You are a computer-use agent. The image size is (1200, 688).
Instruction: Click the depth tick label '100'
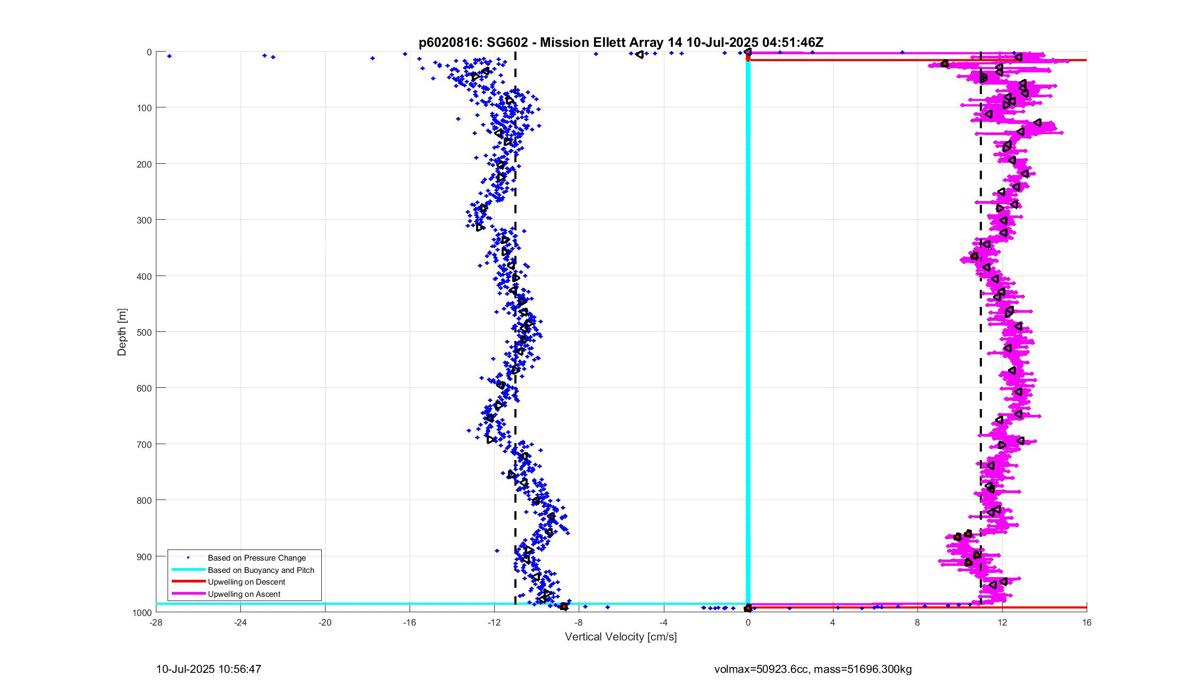point(143,108)
